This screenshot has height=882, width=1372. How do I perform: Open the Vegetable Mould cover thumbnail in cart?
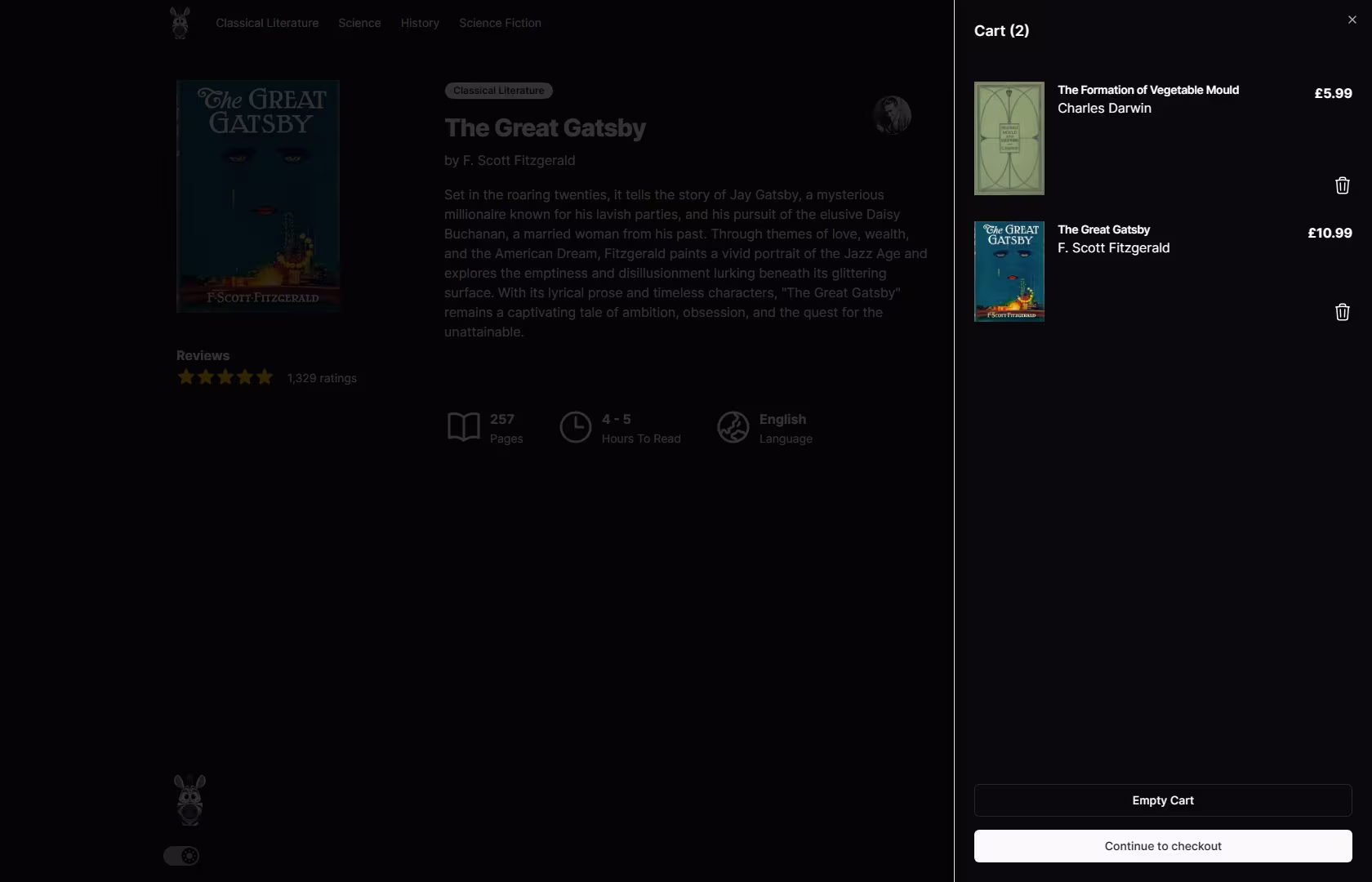pyautogui.click(x=1009, y=138)
